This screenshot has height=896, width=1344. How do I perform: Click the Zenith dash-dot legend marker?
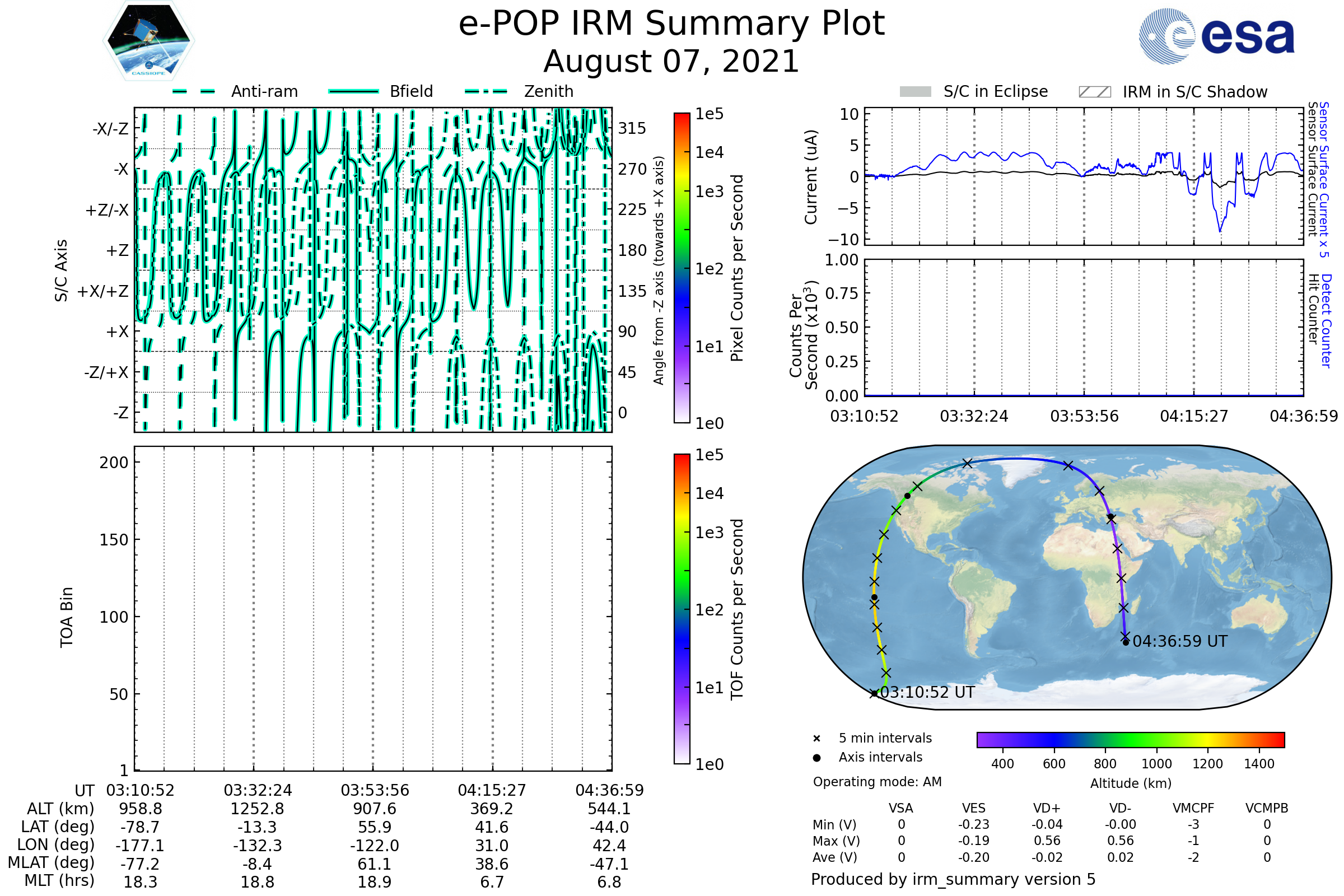(486, 91)
